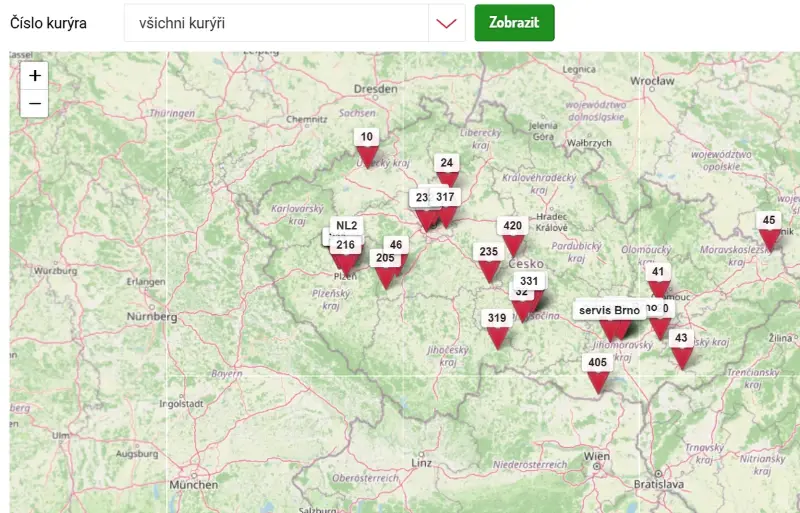Screen dimensions: 800x513
Task: Click the 'Jihočeský kraj' region label
Action: (447, 356)
